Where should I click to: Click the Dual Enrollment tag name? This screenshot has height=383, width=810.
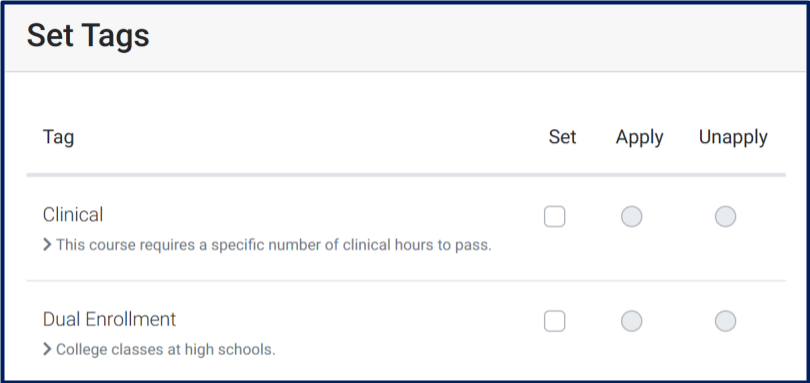pos(110,319)
